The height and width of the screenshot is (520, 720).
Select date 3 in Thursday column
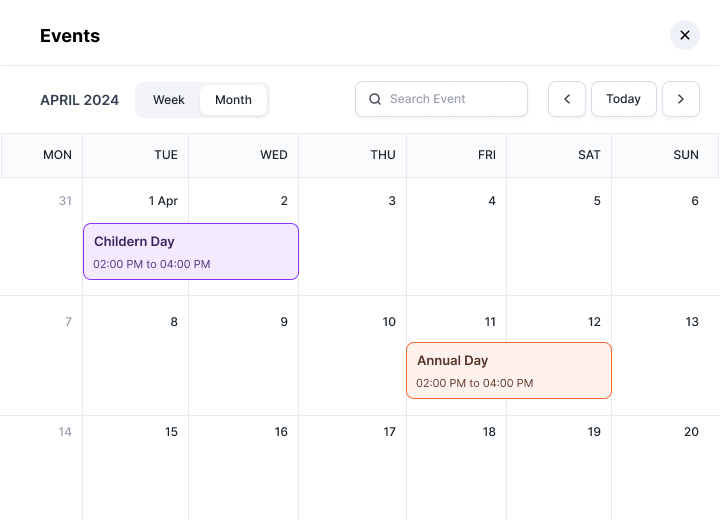click(x=392, y=201)
